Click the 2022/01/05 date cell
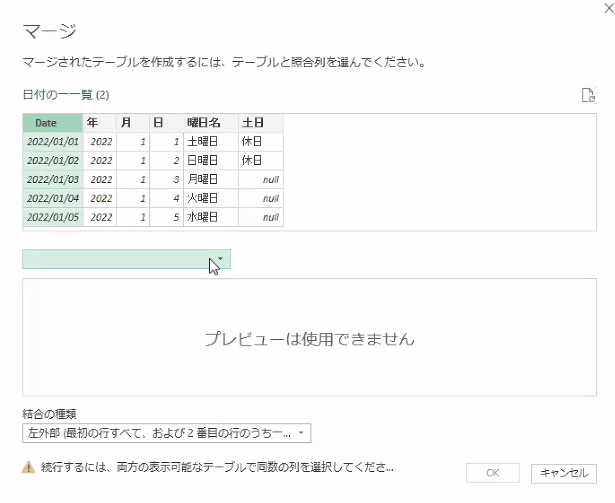Screen dimensions: 615x503 (x=53, y=217)
